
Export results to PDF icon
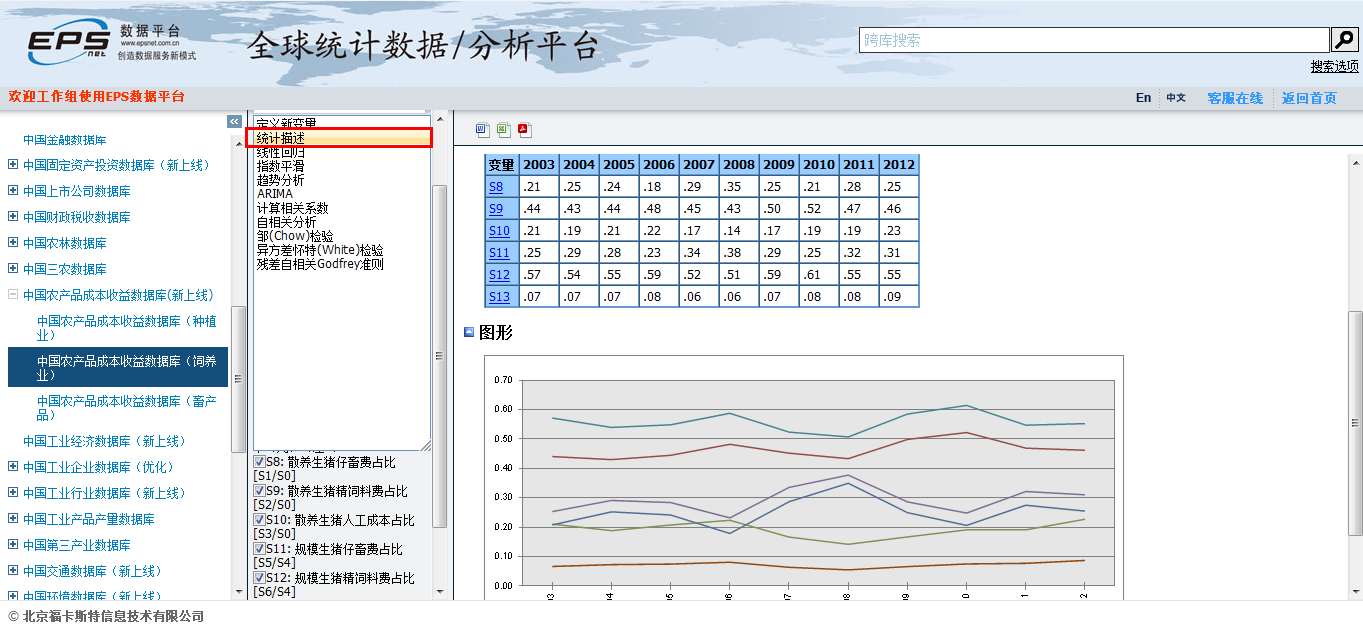point(525,130)
